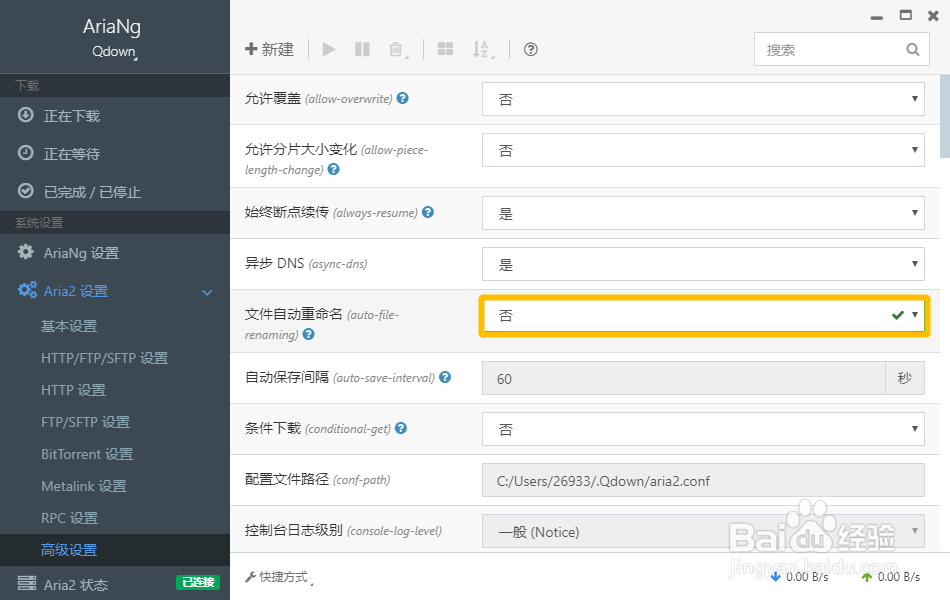Screen dimensions: 950x600
Task: Show help for always-resume option
Action: [x=428, y=212]
